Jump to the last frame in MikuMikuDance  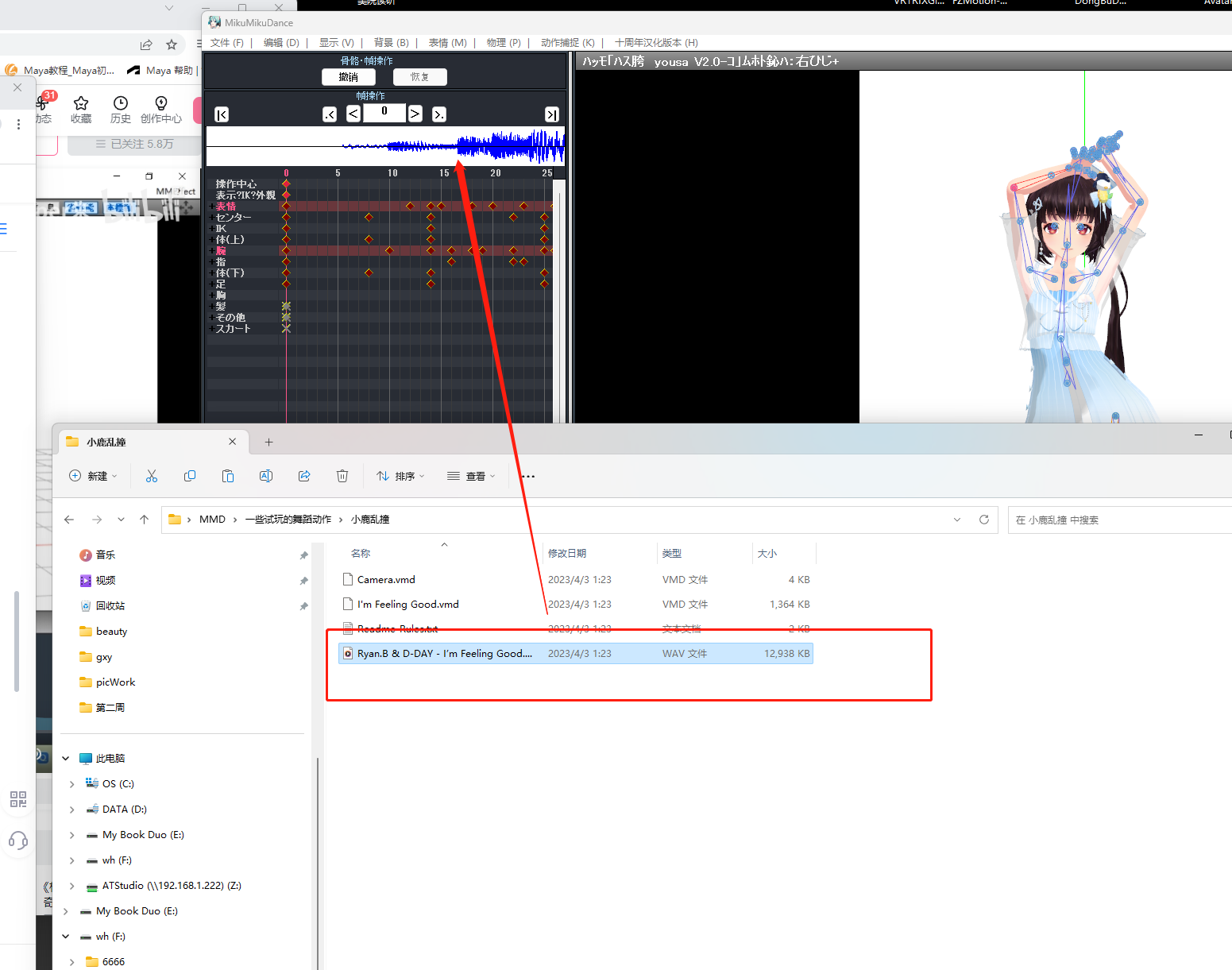551,114
